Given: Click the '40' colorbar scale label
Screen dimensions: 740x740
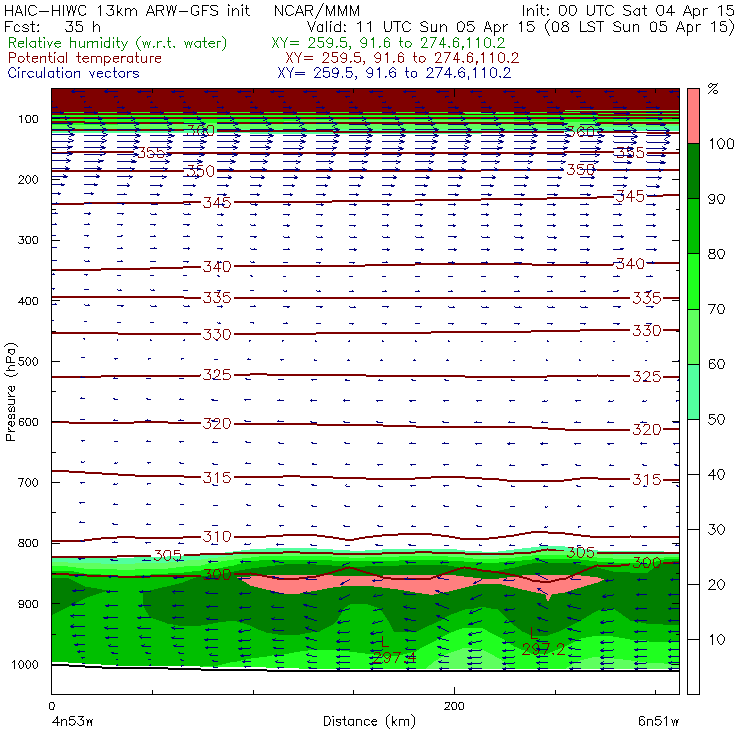Looking at the screenshot, I should (716, 474).
